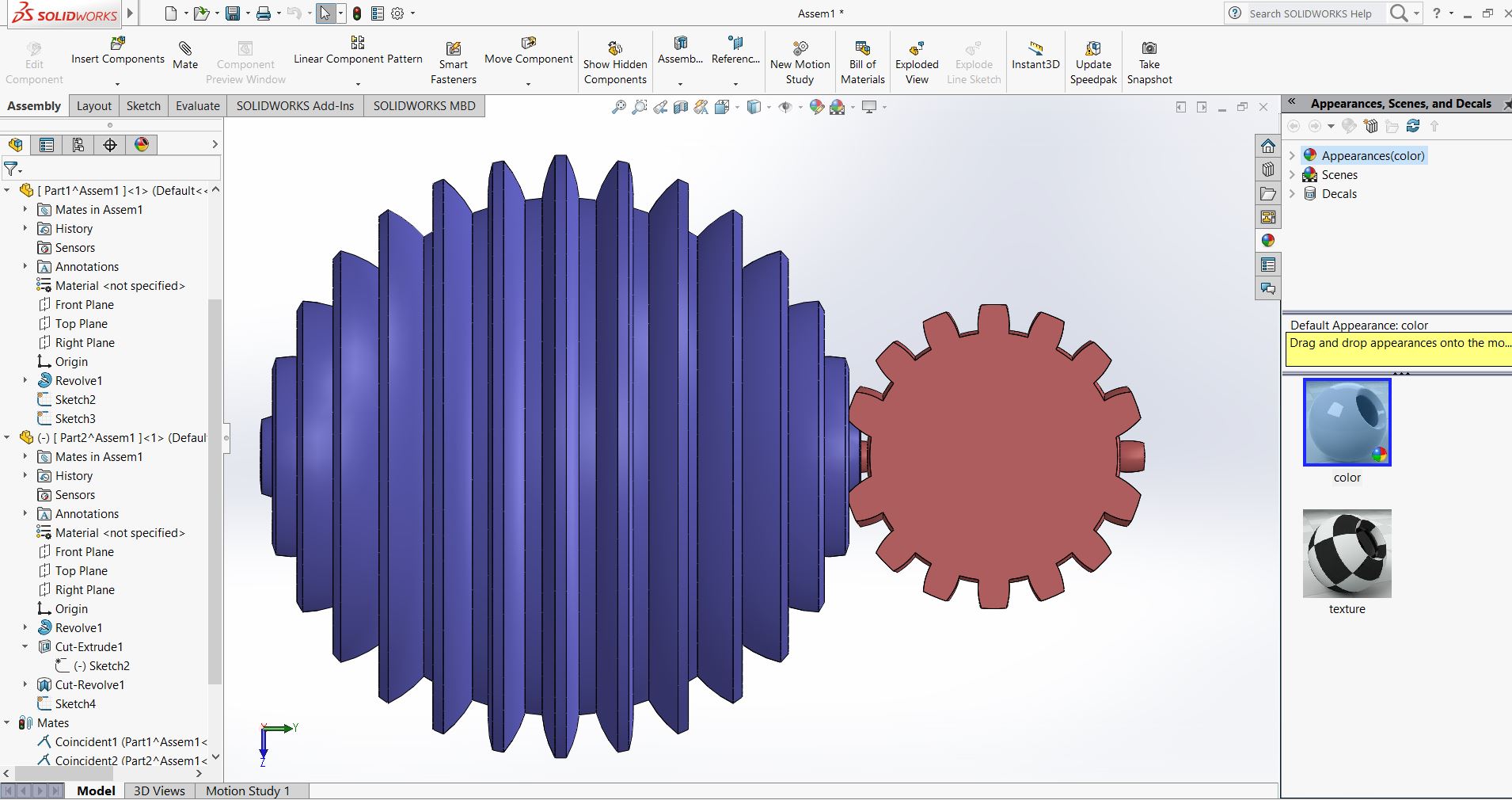This screenshot has width=1512, height=800.
Task: Select Sketch4 in feature tree
Action: pos(75,703)
